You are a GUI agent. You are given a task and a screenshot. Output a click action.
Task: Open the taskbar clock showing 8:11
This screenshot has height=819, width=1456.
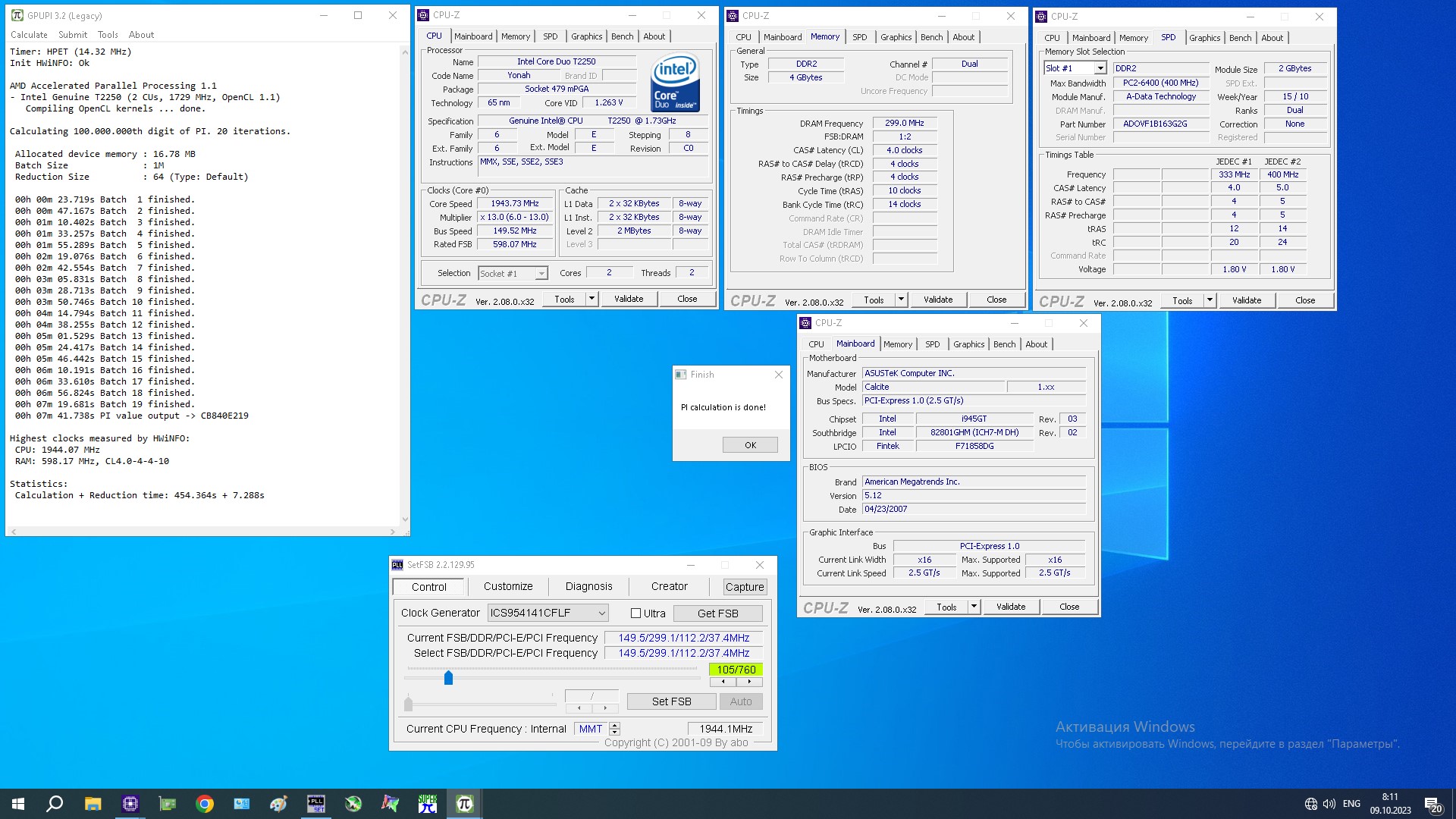click(1390, 804)
